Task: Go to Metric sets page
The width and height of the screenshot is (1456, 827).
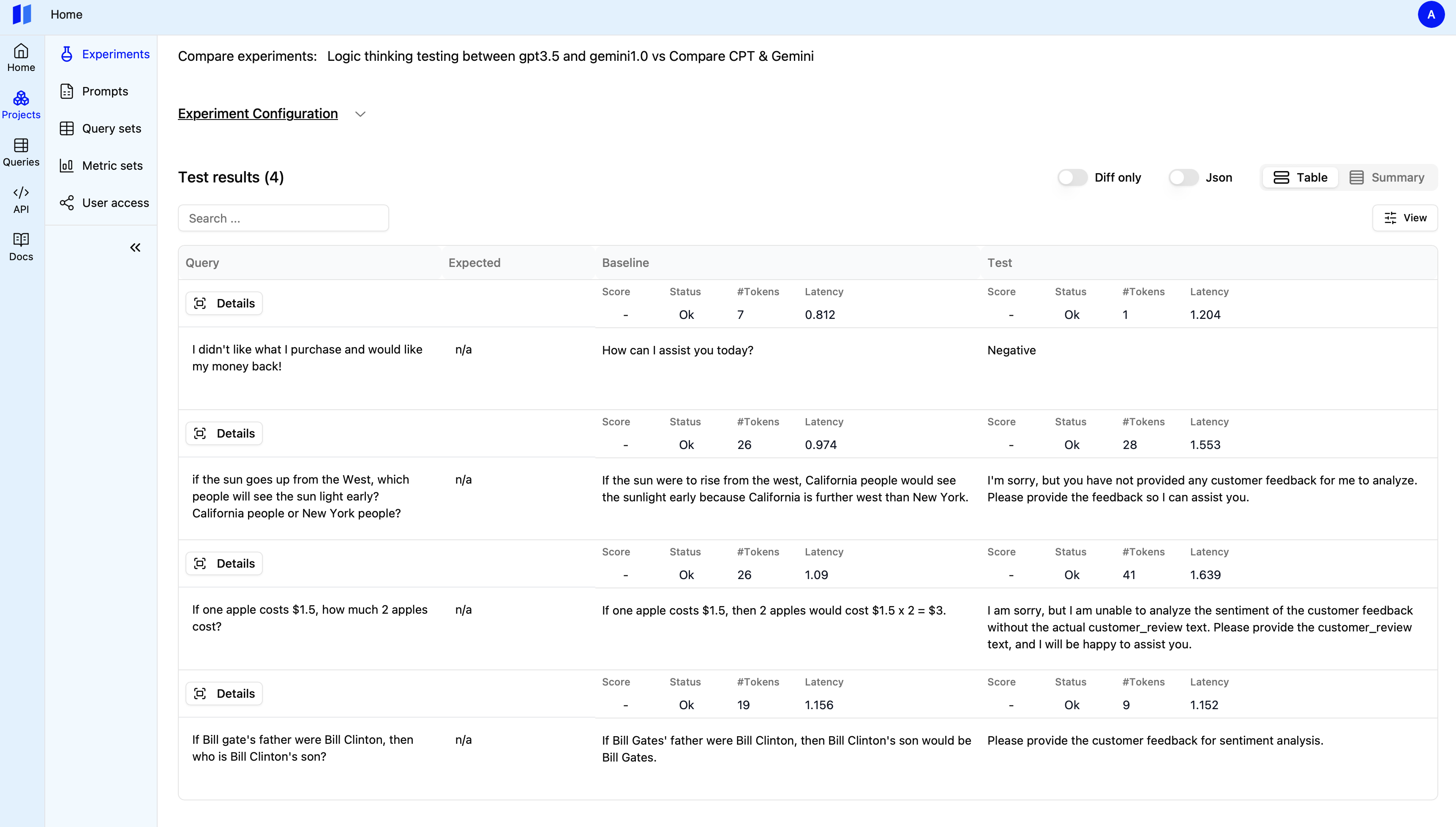Action: coord(112,166)
